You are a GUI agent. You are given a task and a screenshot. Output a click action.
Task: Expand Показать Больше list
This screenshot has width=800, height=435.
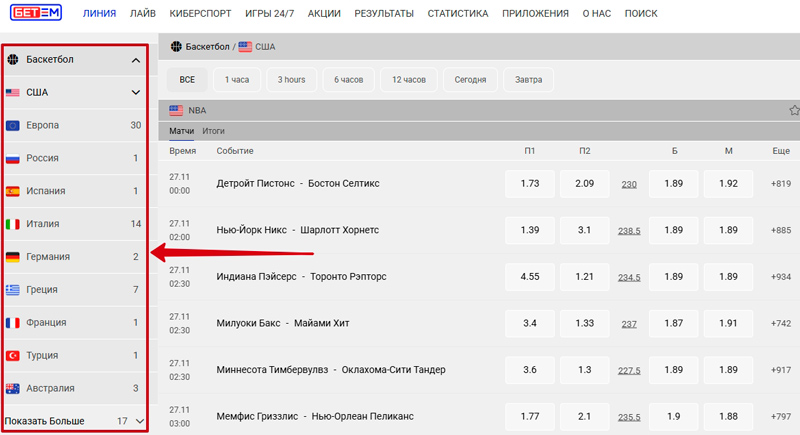pos(139,421)
